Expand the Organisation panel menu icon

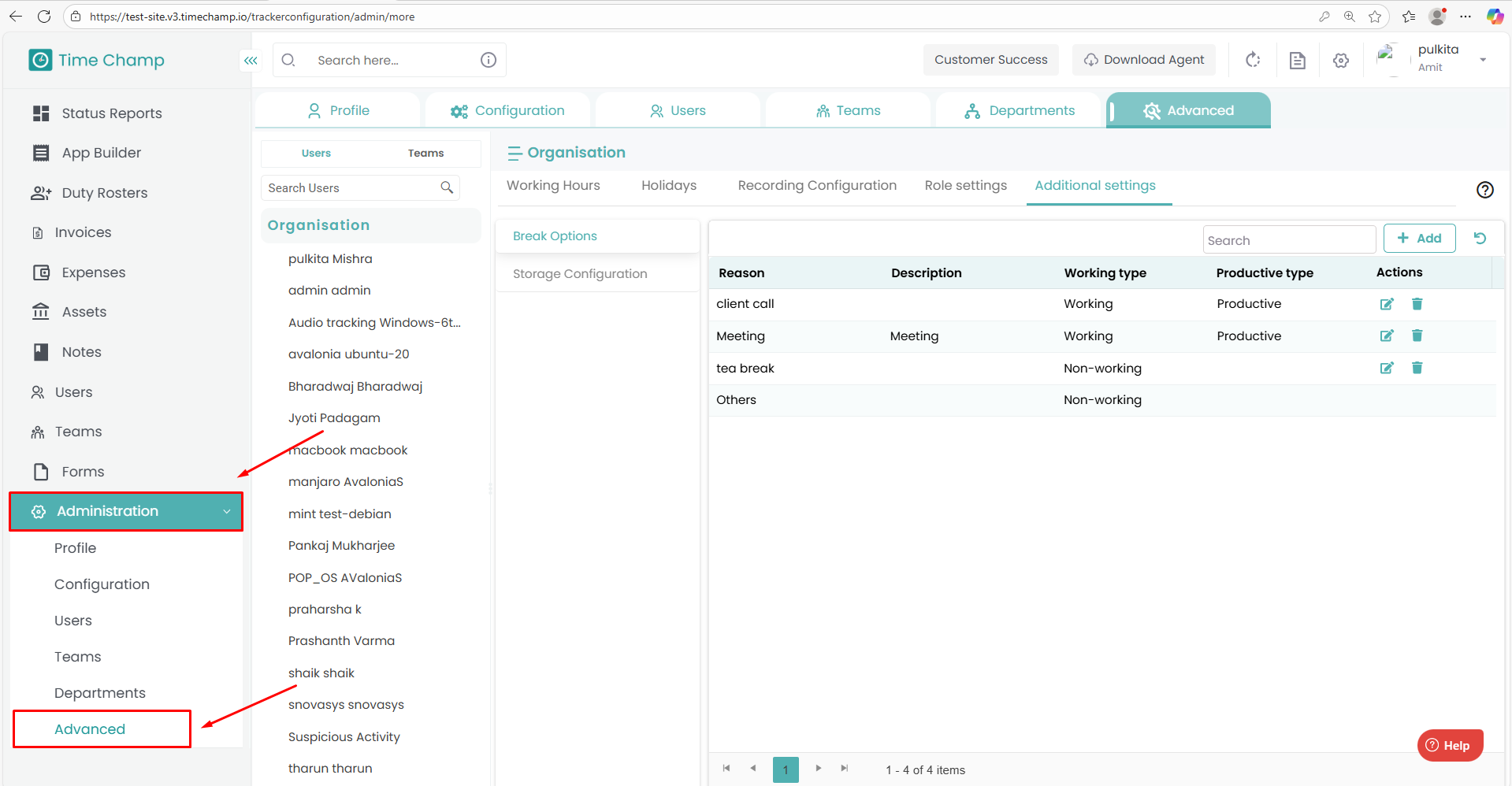[515, 153]
